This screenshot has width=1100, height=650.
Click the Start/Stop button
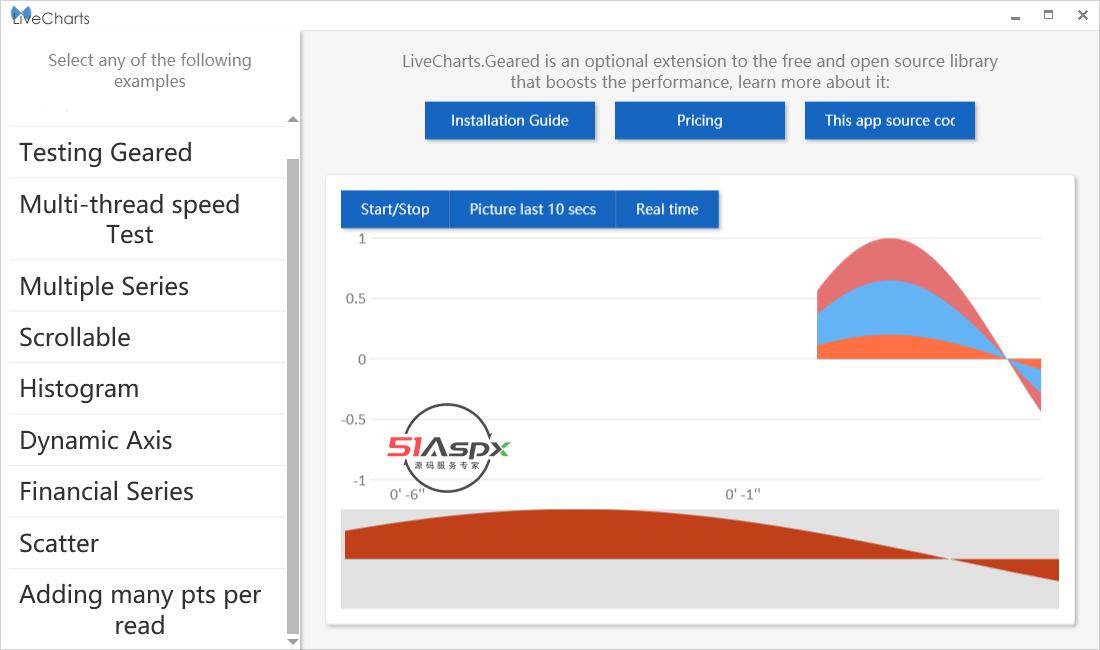395,209
